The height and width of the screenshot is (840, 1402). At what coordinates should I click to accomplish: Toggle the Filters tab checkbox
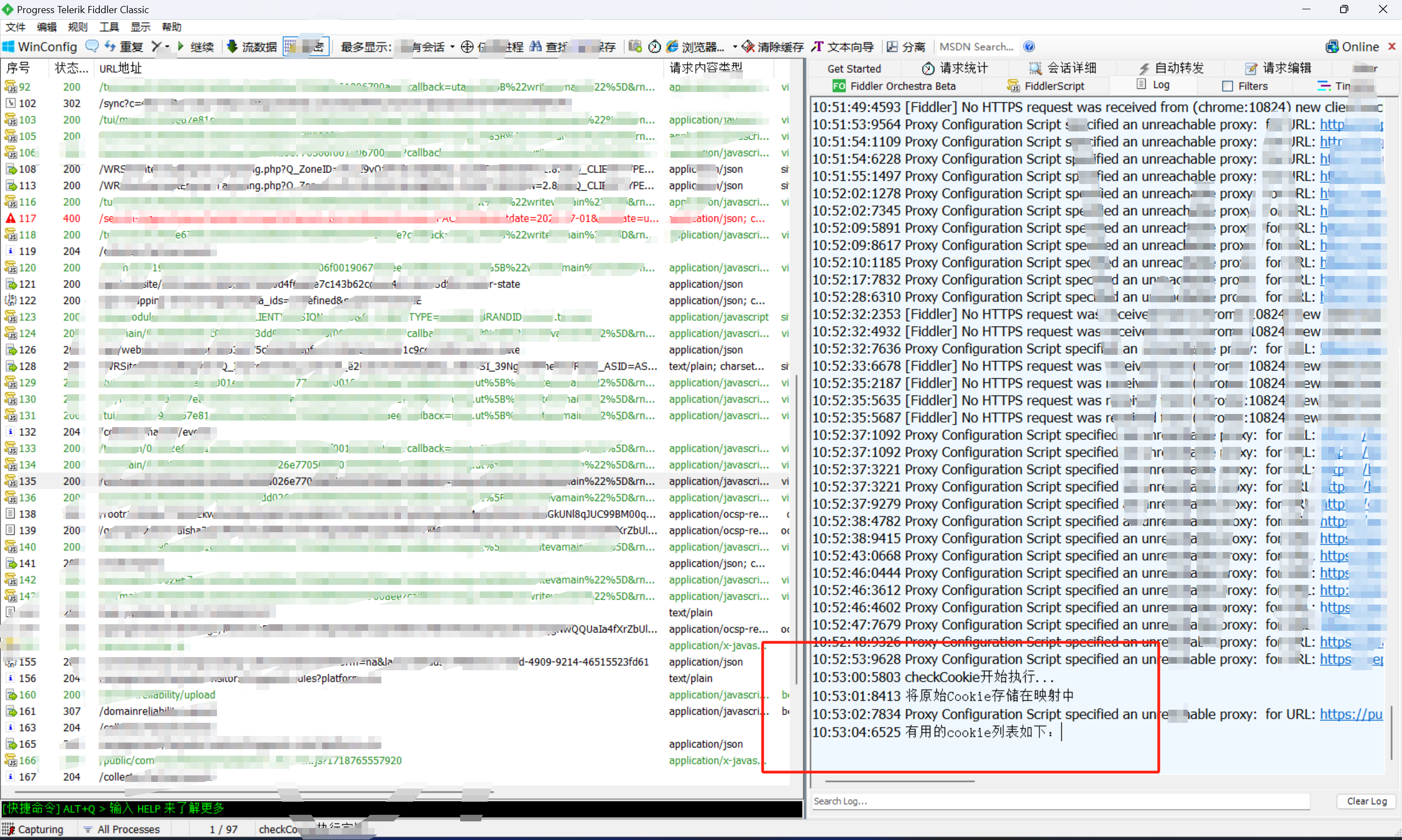(1228, 86)
